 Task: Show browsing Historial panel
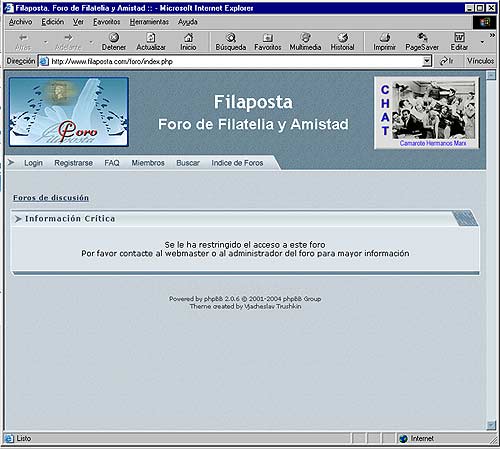tap(342, 42)
